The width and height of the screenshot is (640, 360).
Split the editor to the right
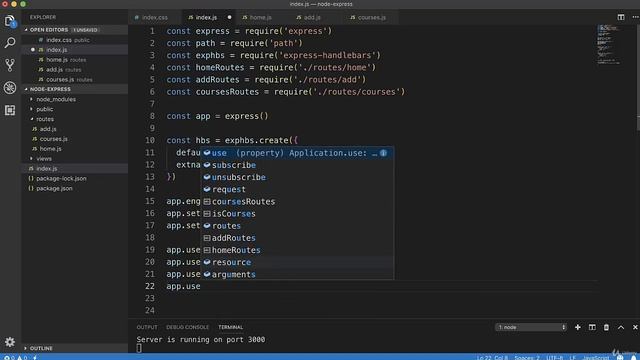click(x=621, y=17)
